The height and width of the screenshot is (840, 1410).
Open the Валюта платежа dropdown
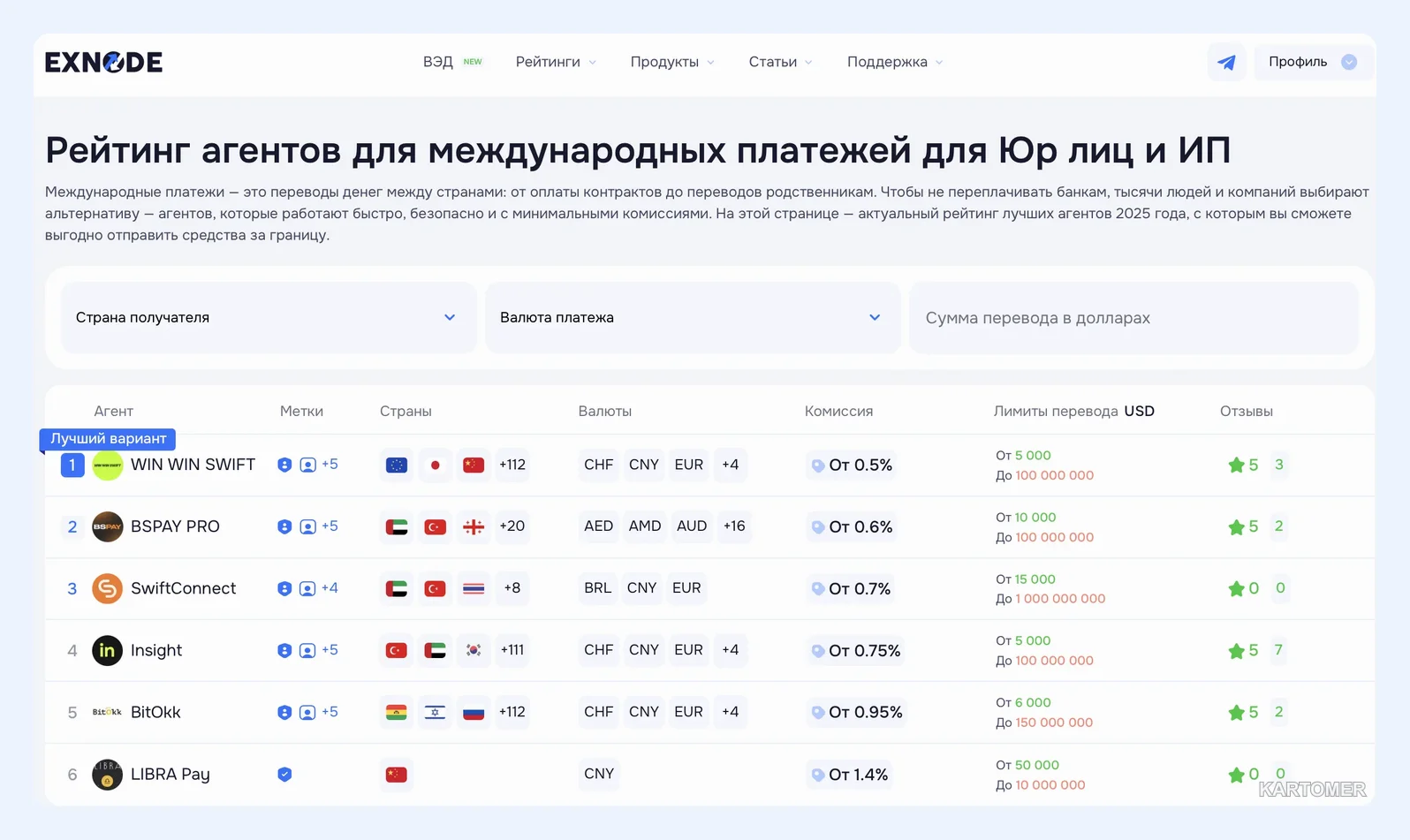coord(693,318)
